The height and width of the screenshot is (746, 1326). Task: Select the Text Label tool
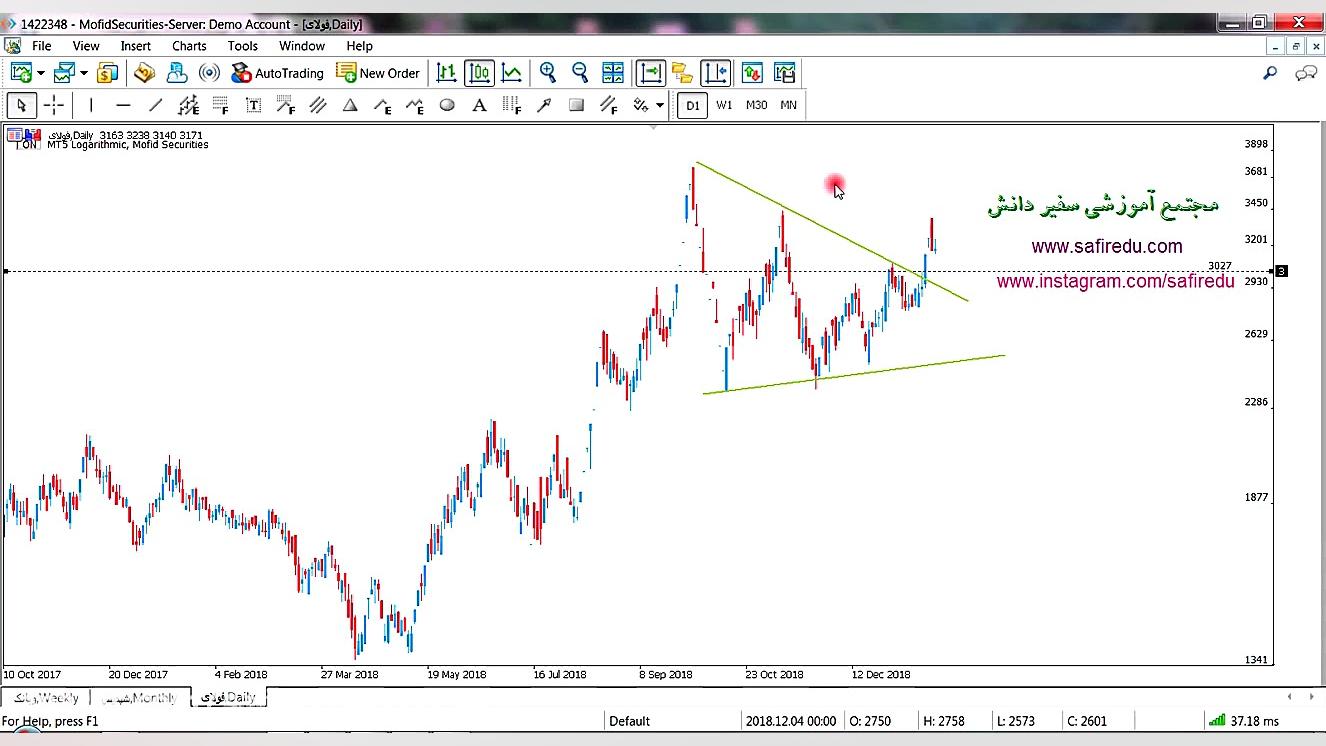click(253, 105)
